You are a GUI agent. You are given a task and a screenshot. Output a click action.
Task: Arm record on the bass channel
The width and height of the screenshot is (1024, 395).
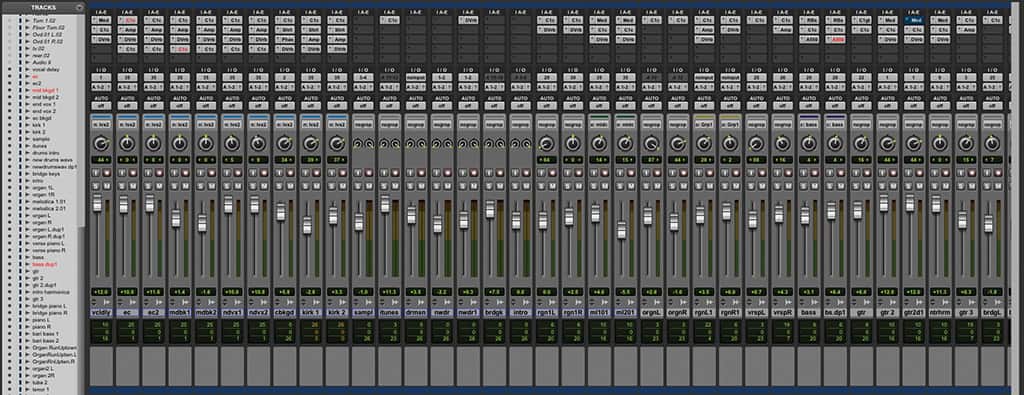814,173
